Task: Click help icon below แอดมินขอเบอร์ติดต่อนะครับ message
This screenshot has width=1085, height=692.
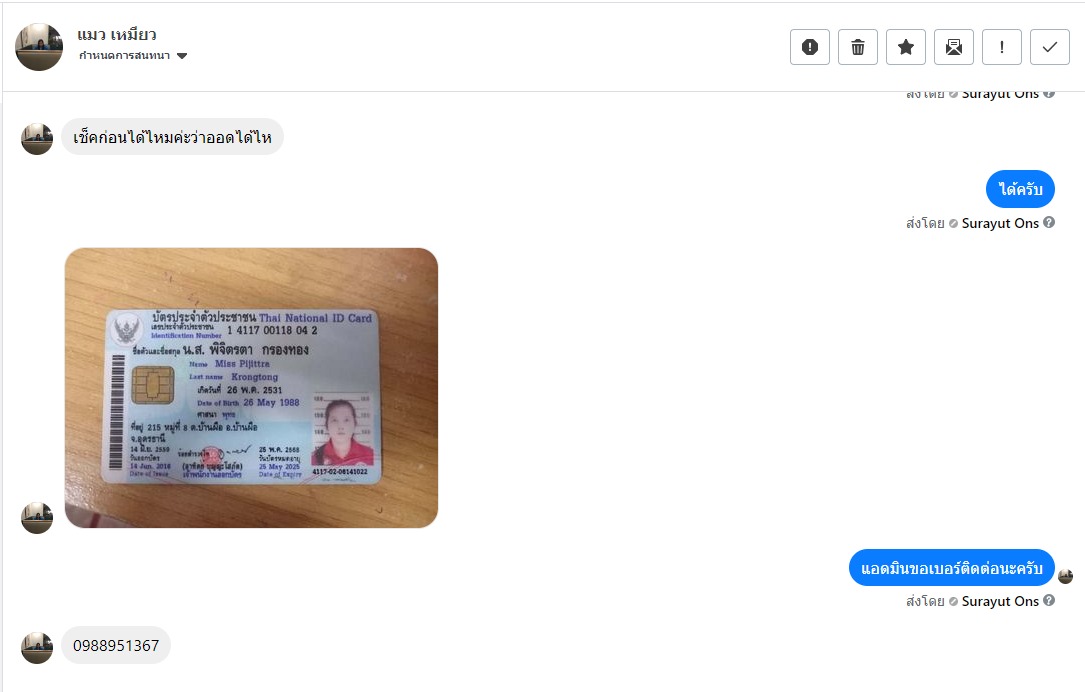Action: [1049, 600]
